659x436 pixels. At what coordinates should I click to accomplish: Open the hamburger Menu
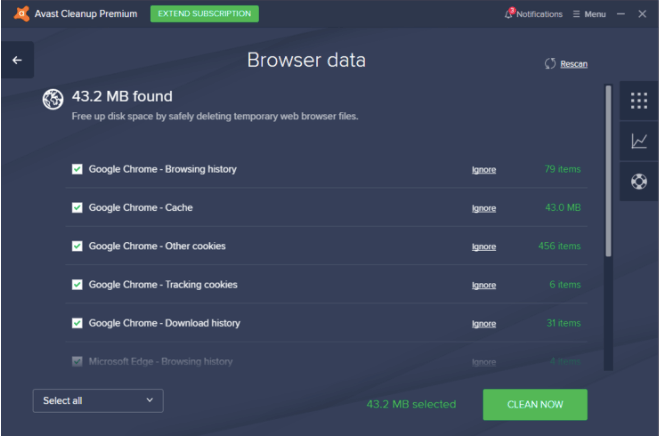[x=589, y=14]
